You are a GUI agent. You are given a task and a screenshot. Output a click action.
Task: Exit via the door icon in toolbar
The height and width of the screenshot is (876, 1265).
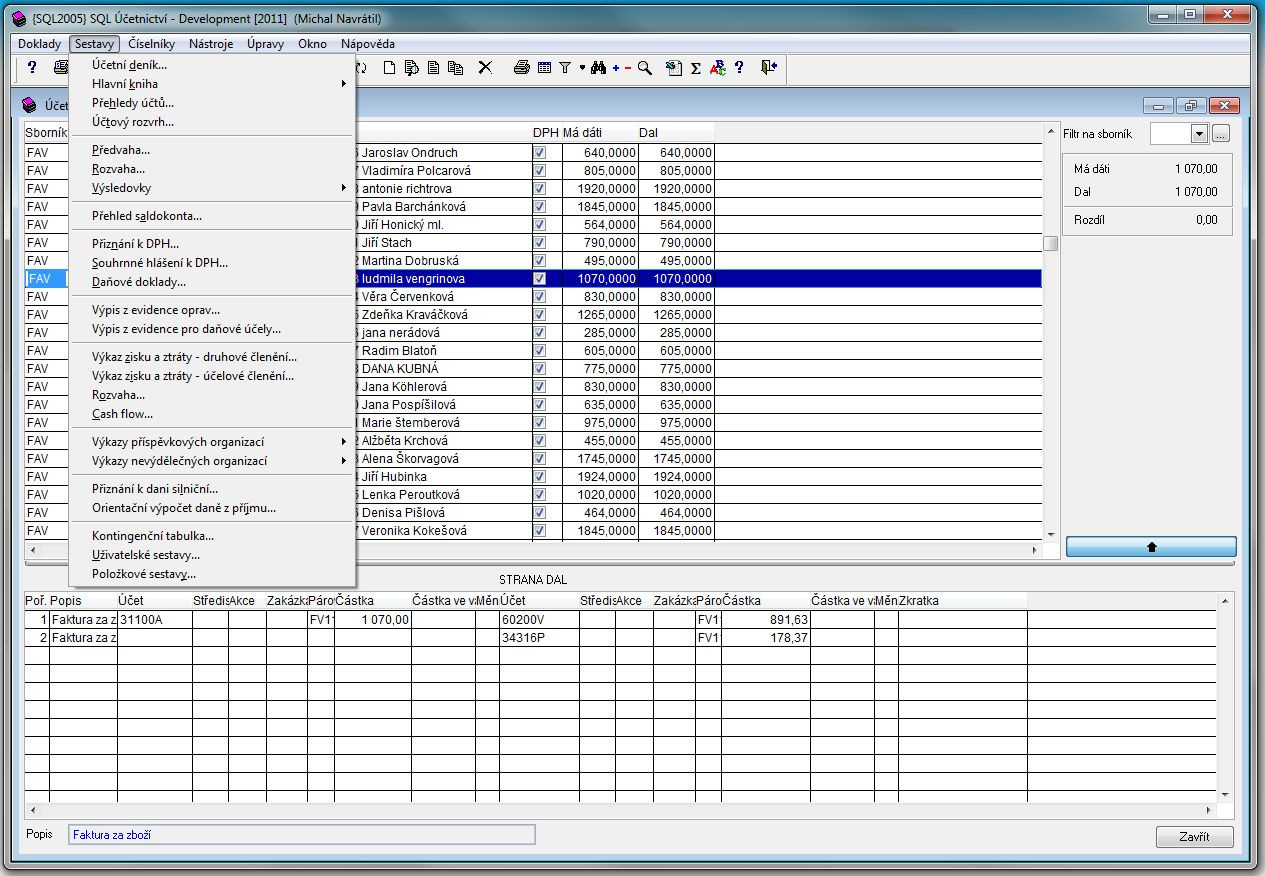pos(768,68)
